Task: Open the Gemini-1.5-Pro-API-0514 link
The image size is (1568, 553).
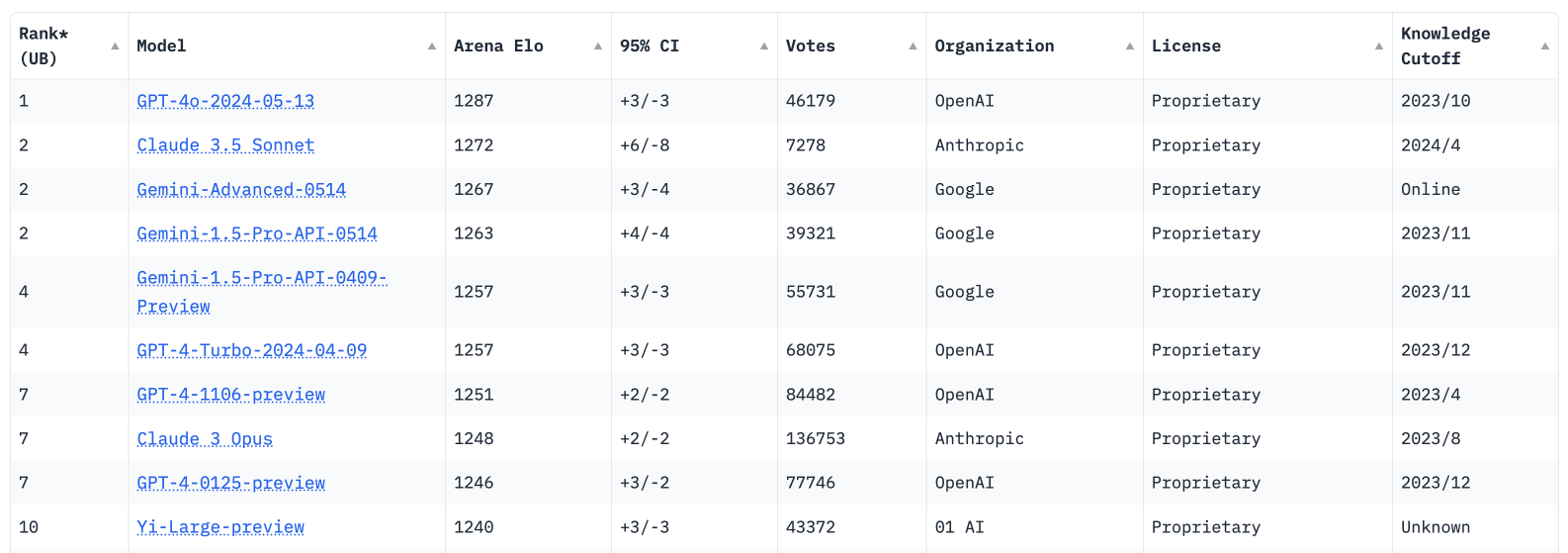Action: click(x=257, y=233)
